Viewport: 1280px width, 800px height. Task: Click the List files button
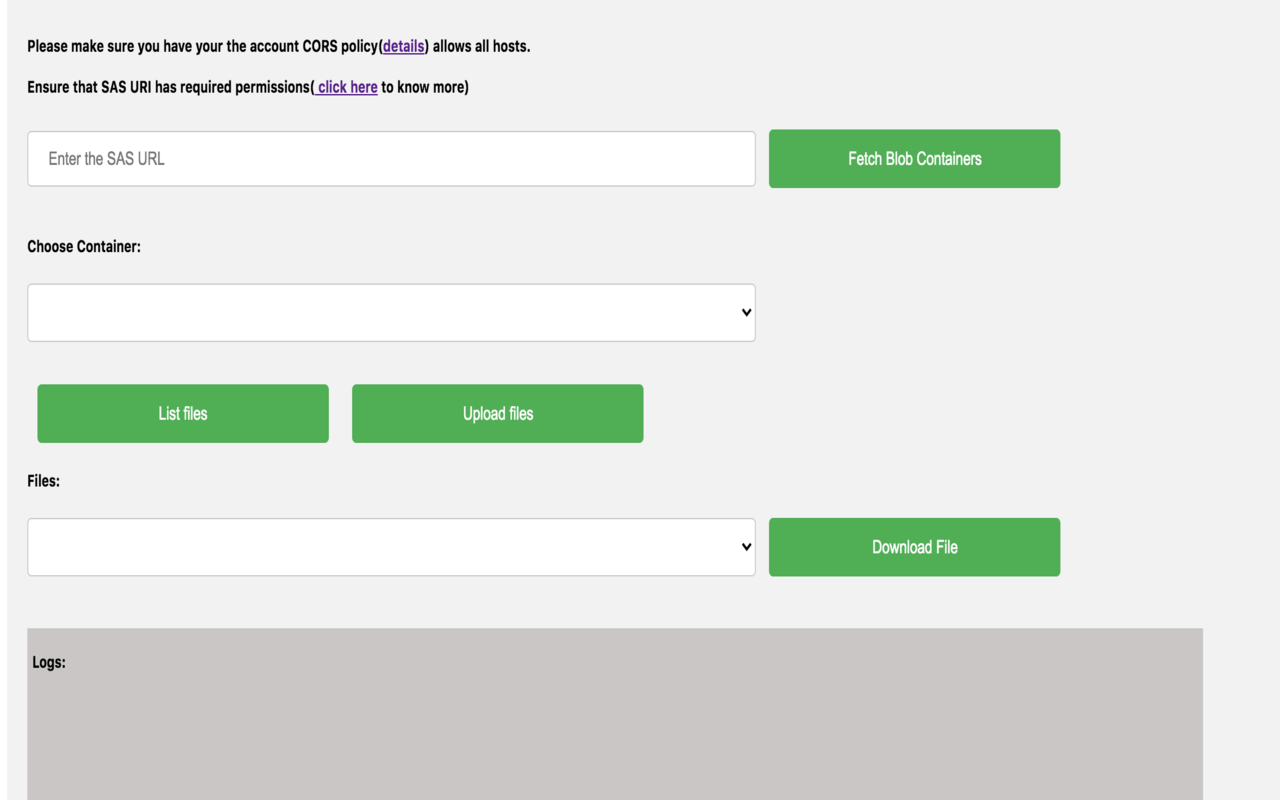183,413
